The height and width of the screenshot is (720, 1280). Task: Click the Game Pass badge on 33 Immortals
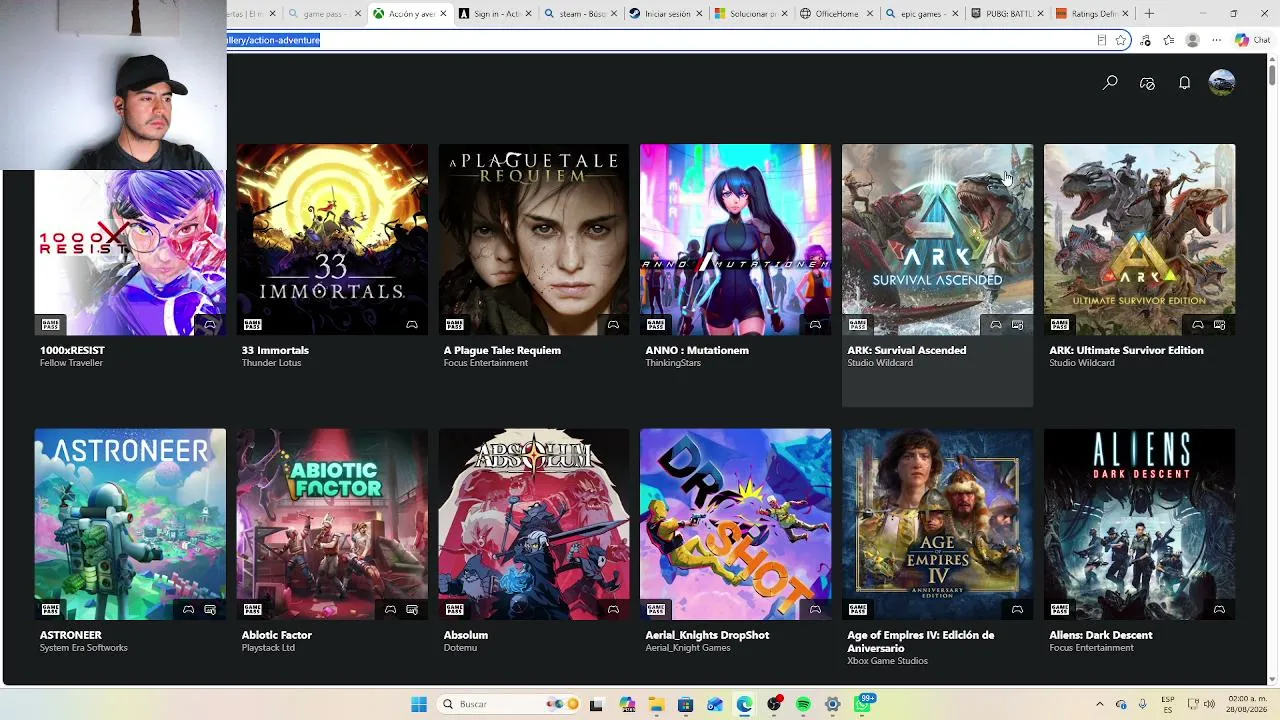tap(252, 324)
